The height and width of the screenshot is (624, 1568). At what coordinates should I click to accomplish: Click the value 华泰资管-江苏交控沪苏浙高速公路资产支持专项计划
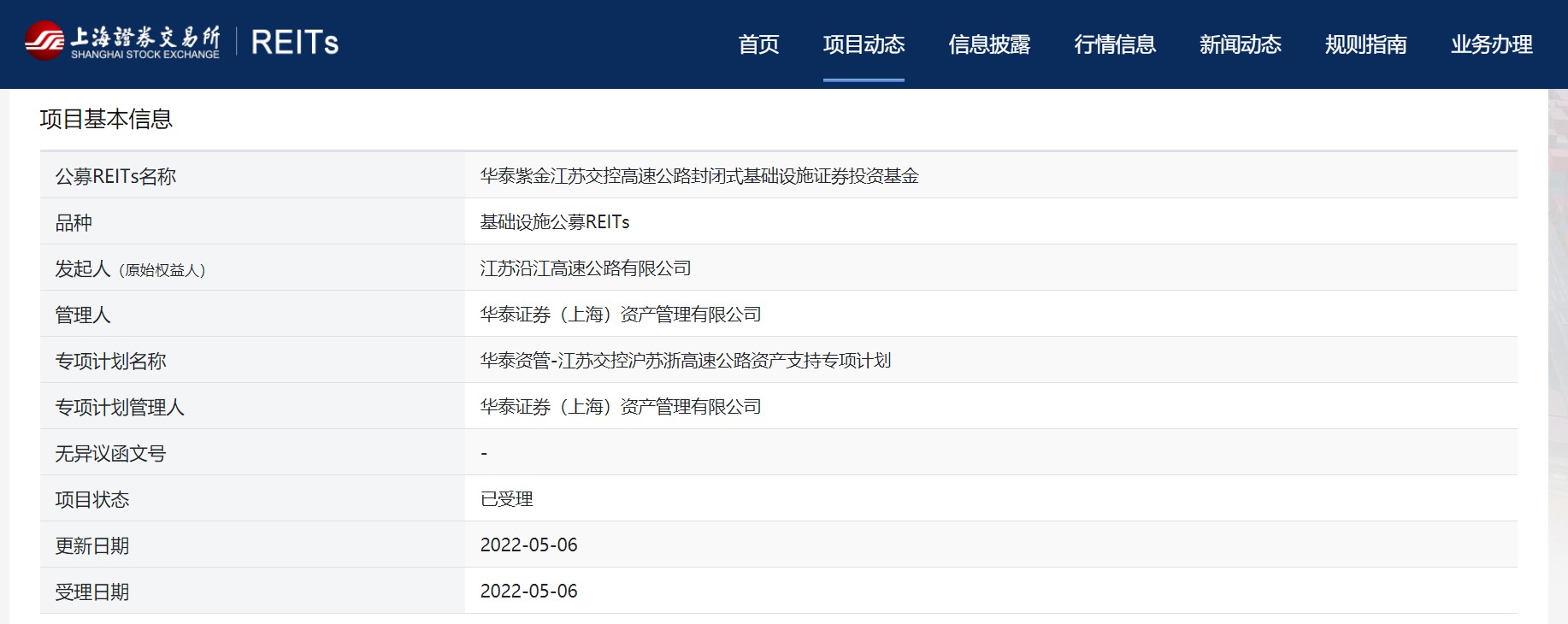click(686, 361)
